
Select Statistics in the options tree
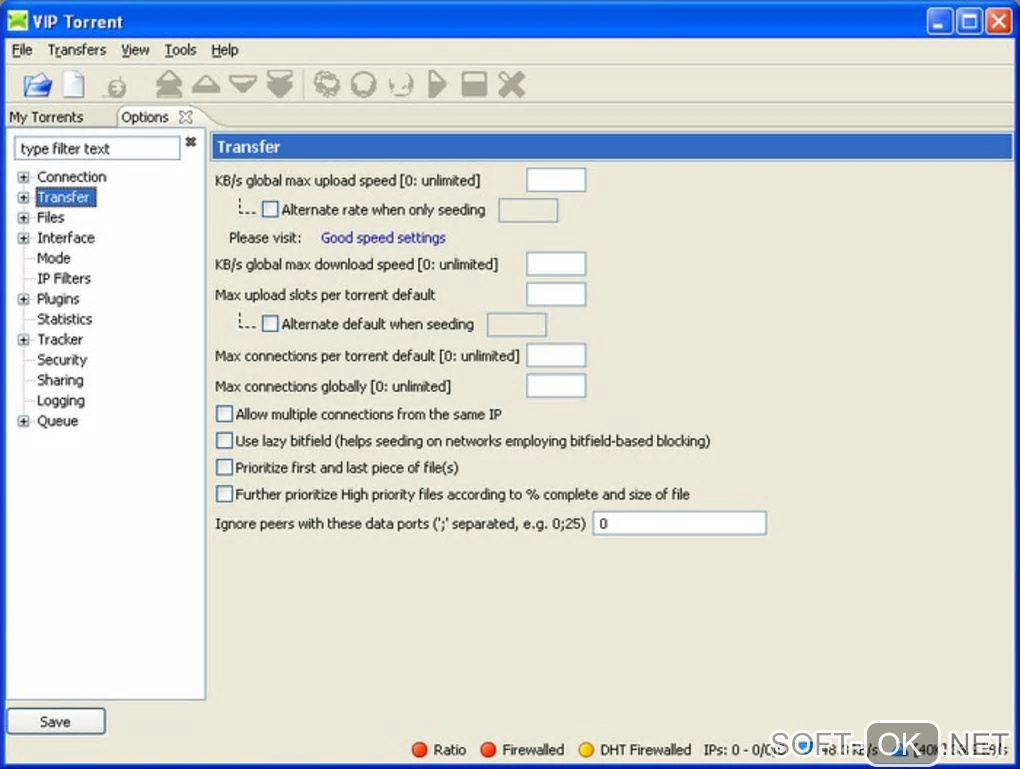(64, 319)
